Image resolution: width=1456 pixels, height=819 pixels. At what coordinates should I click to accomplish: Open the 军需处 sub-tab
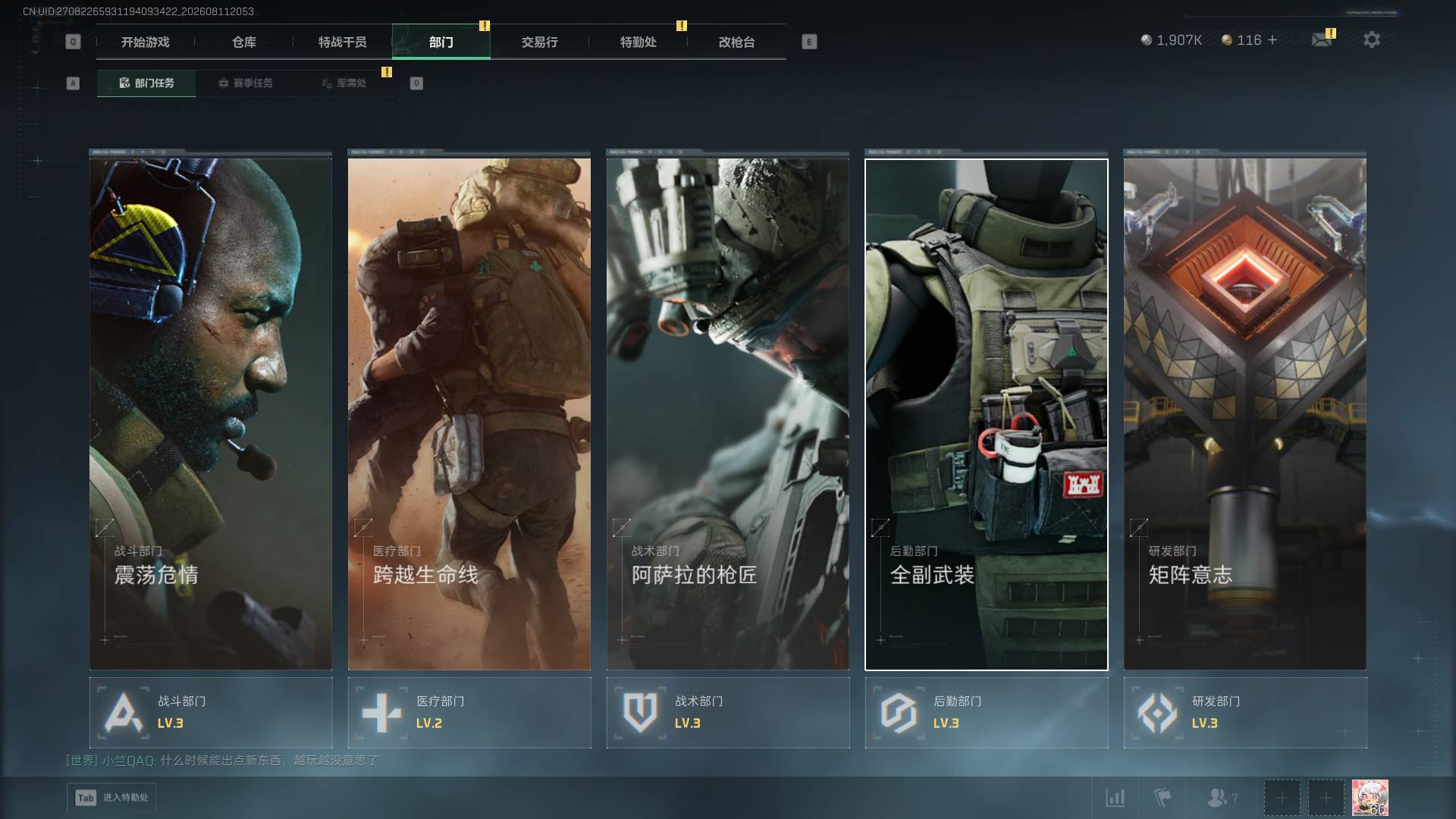click(344, 83)
